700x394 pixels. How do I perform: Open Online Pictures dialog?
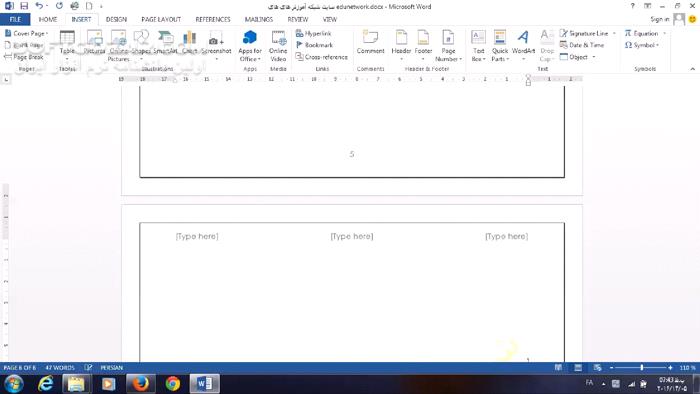[118, 46]
